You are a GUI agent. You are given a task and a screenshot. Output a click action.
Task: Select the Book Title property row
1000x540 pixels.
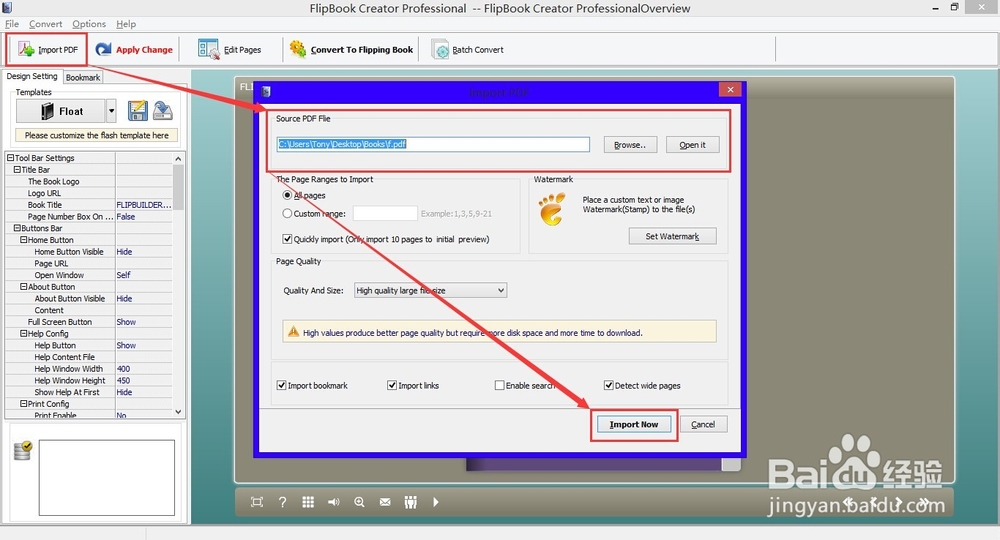(x=89, y=205)
